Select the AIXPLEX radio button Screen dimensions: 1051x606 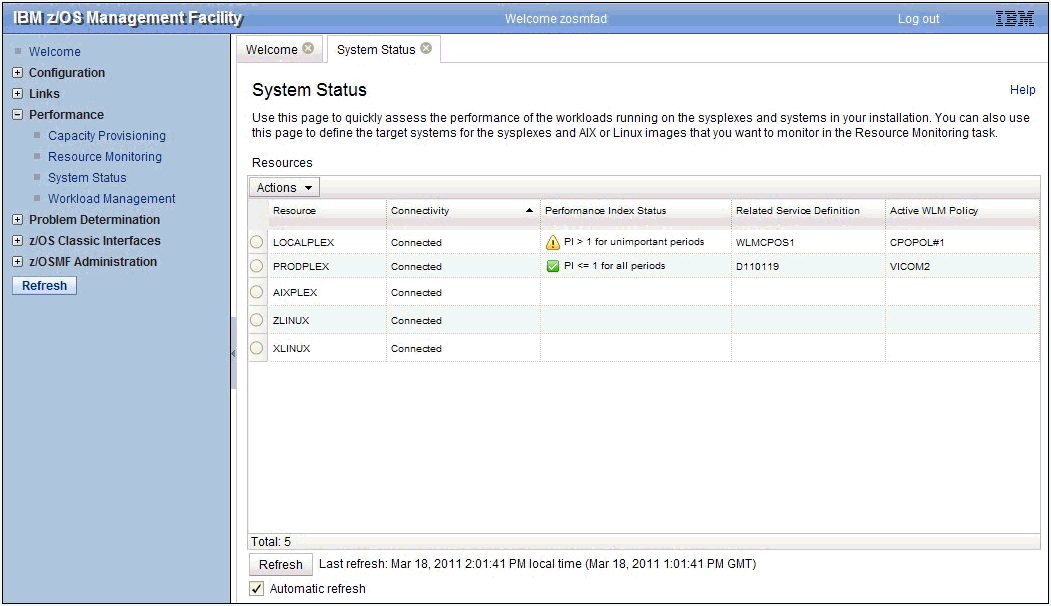[x=257, y=291]
